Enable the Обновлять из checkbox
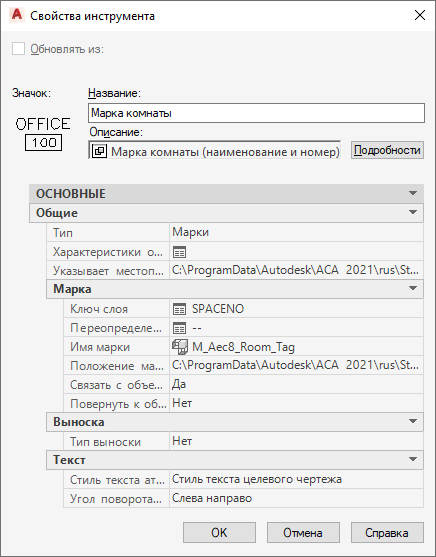This screenshot has width=436, height=557. (x=18, y=49)
